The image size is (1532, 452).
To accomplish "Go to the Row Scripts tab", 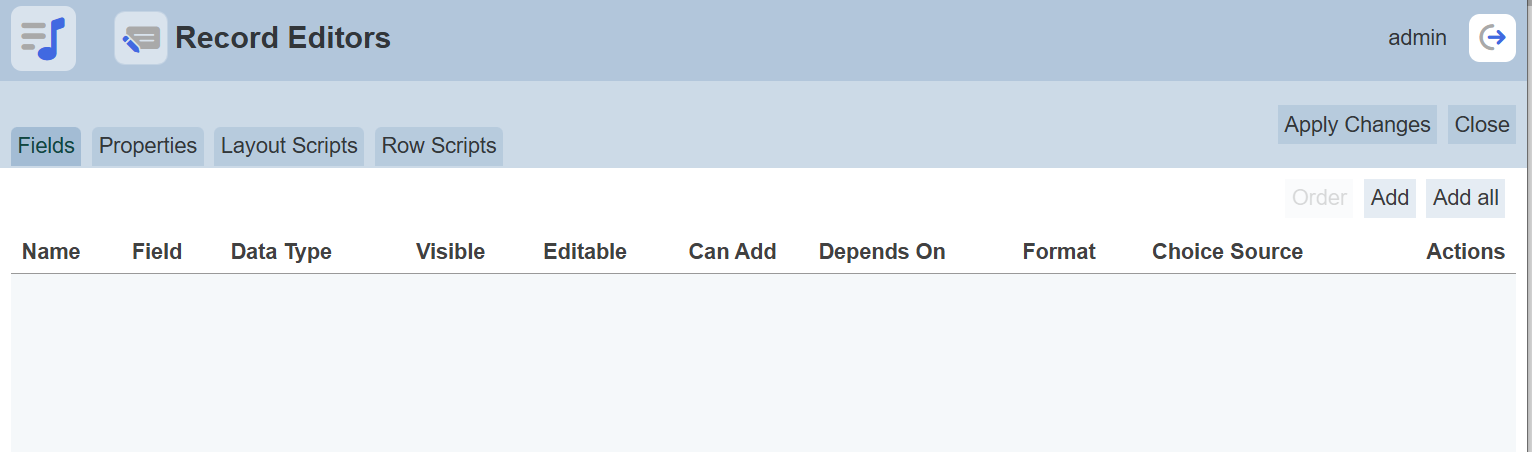I will point(439,146).
